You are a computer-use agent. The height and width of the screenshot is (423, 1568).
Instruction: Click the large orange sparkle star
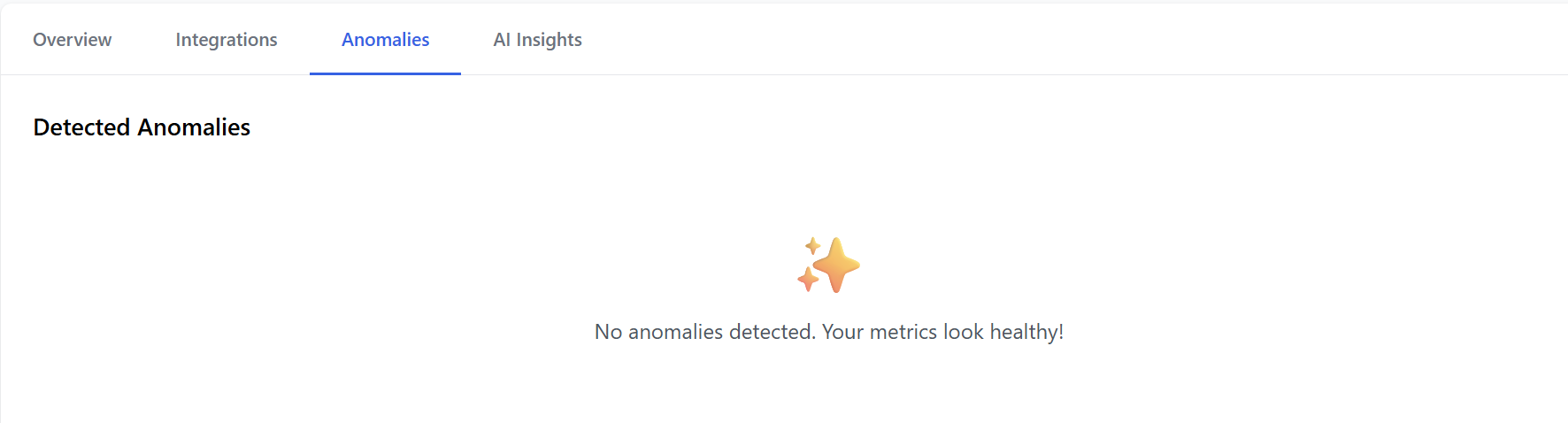[x=836, y=265]
